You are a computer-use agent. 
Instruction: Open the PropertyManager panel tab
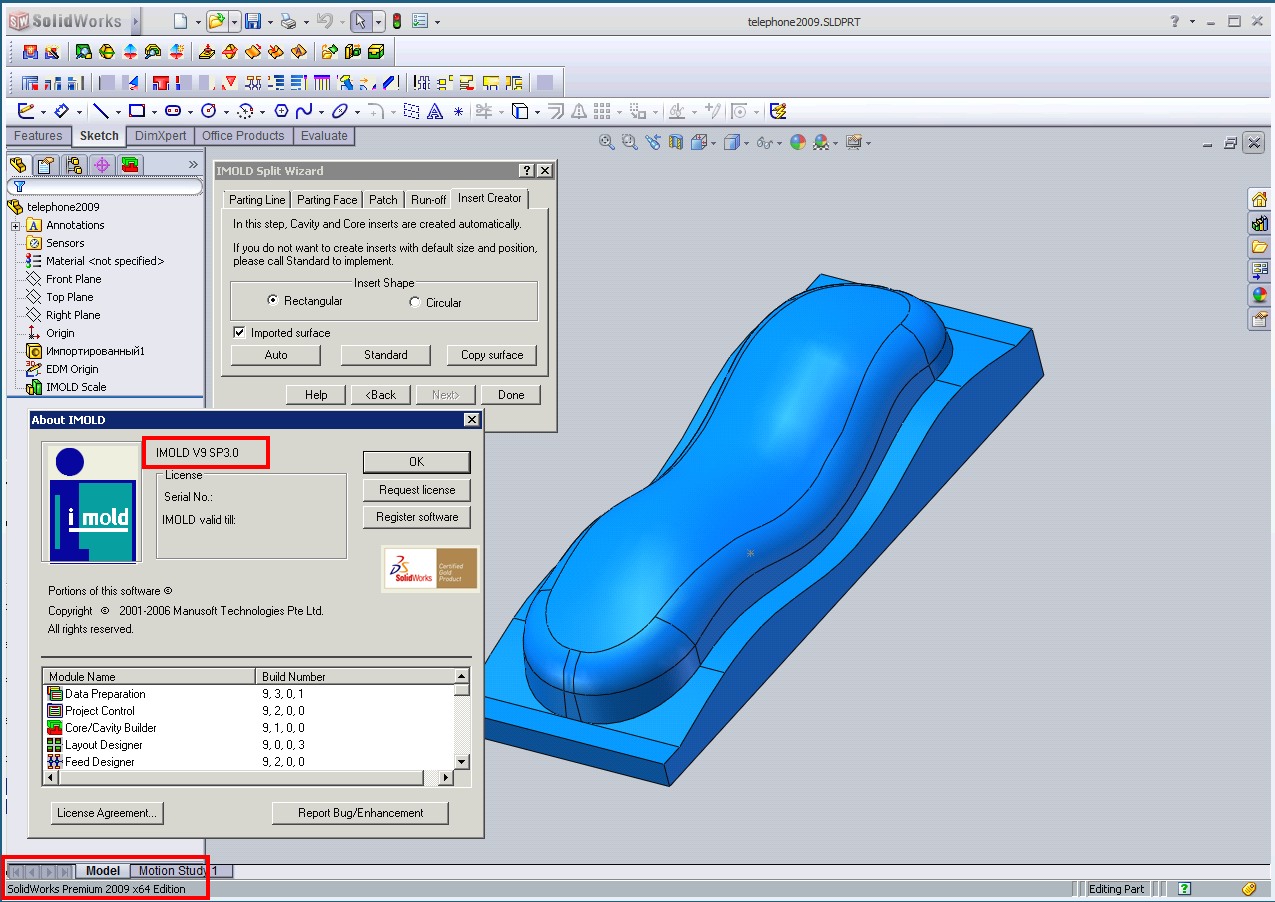[45, 165]
